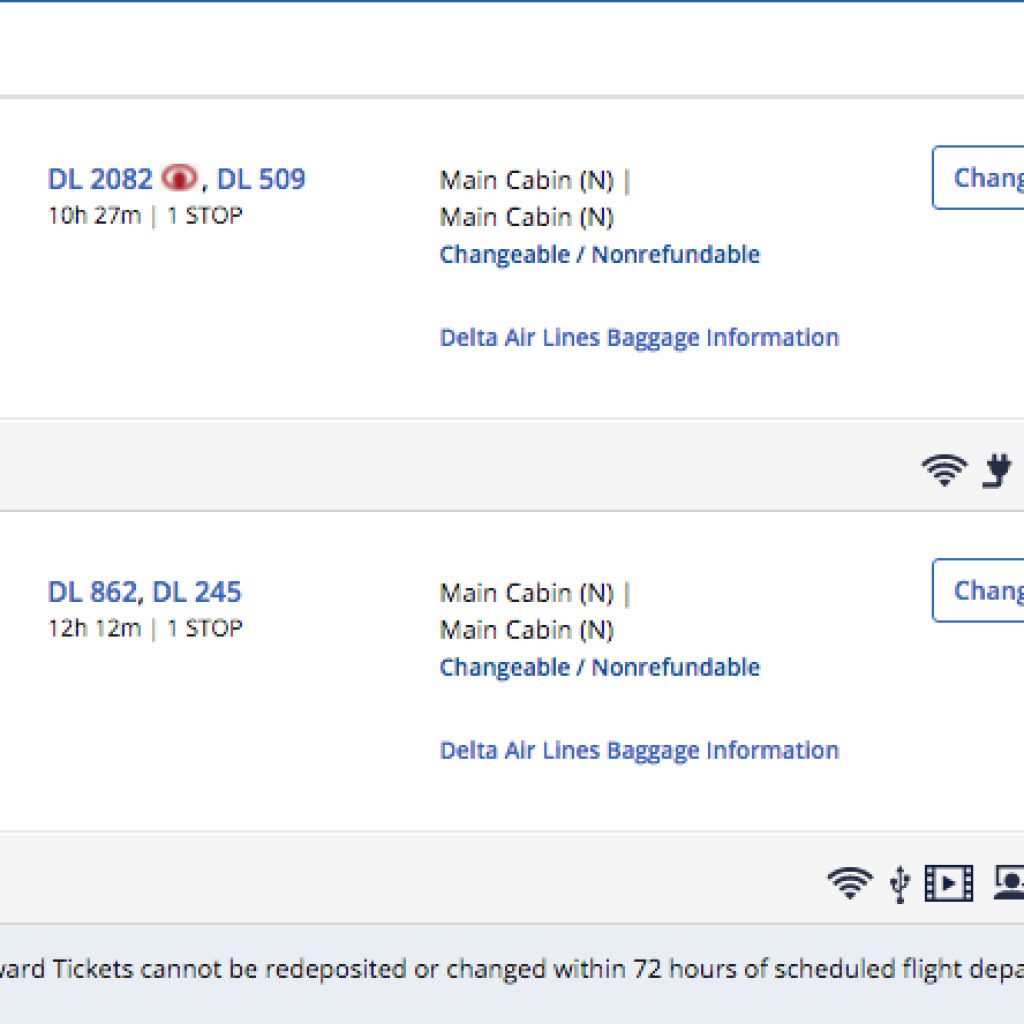The height and width of the screenshot is (1024, 1024).
Task: Click the first Main Cabin (N) label for DL 2082
Action: click(x=526, y=180)
